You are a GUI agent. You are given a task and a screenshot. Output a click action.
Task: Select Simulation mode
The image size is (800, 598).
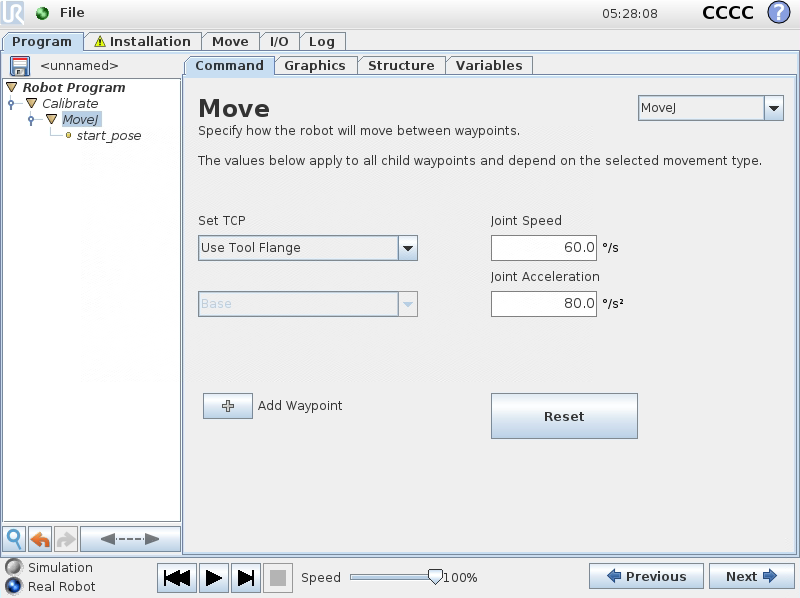pos(14,567)
